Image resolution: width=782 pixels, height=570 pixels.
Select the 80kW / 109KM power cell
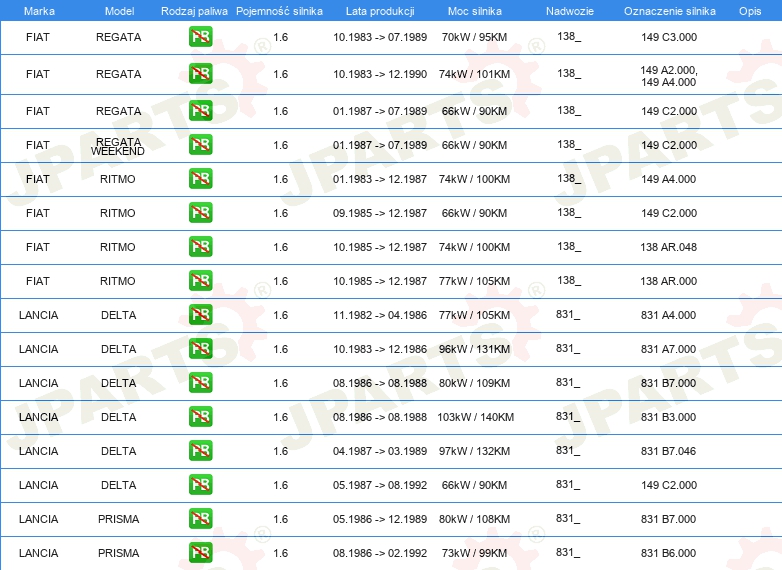[474, 382]
